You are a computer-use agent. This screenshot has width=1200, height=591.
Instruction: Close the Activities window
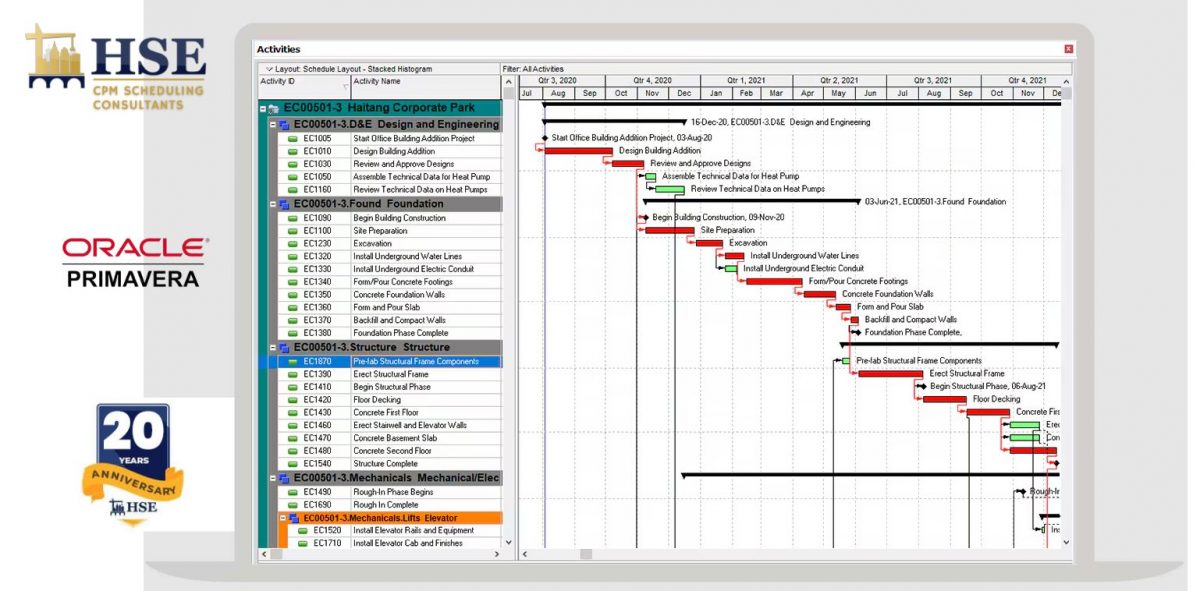point(1069,49)
